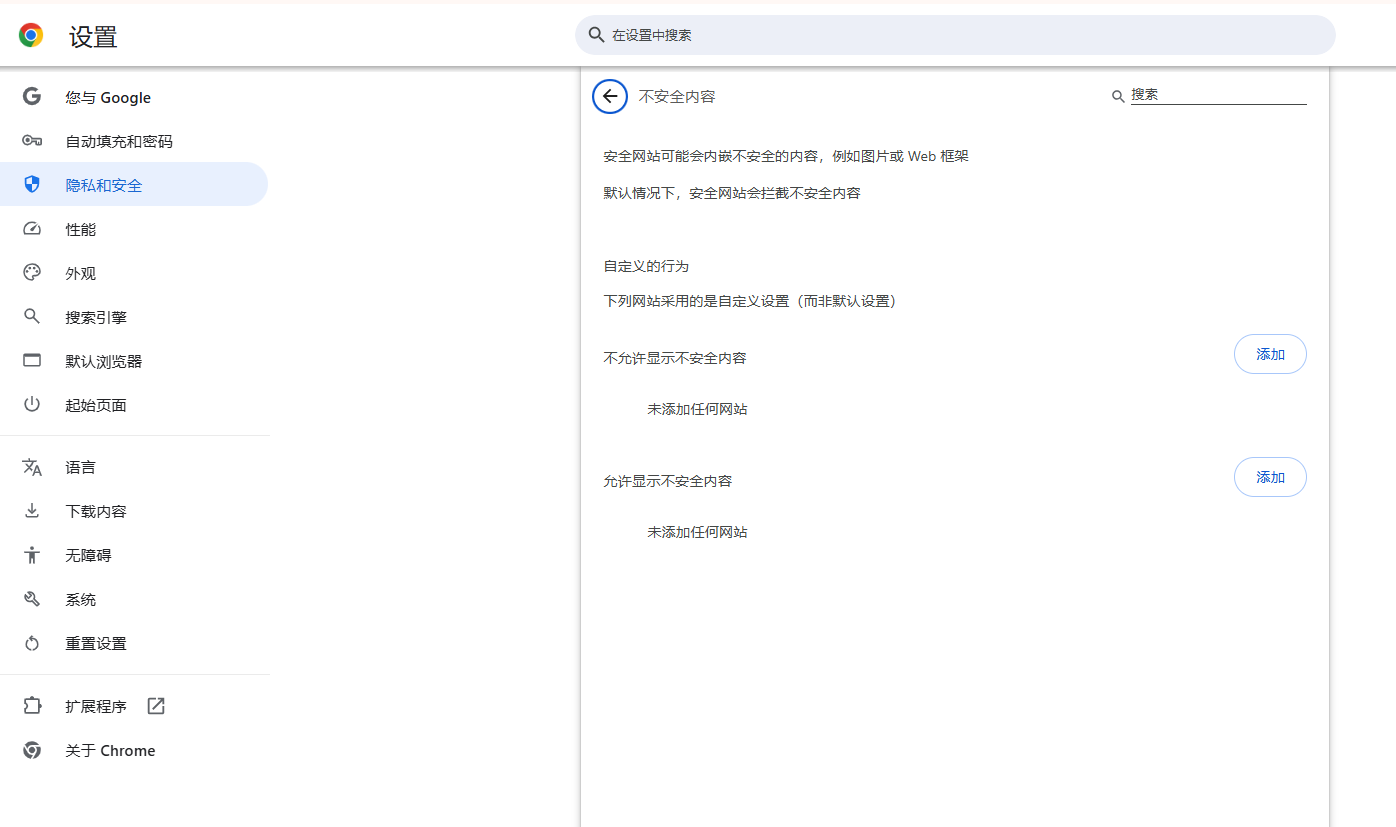
Task: Click 未添加任何网站 under 不允许显示不安全内容
Action: (x=697, y=409)
